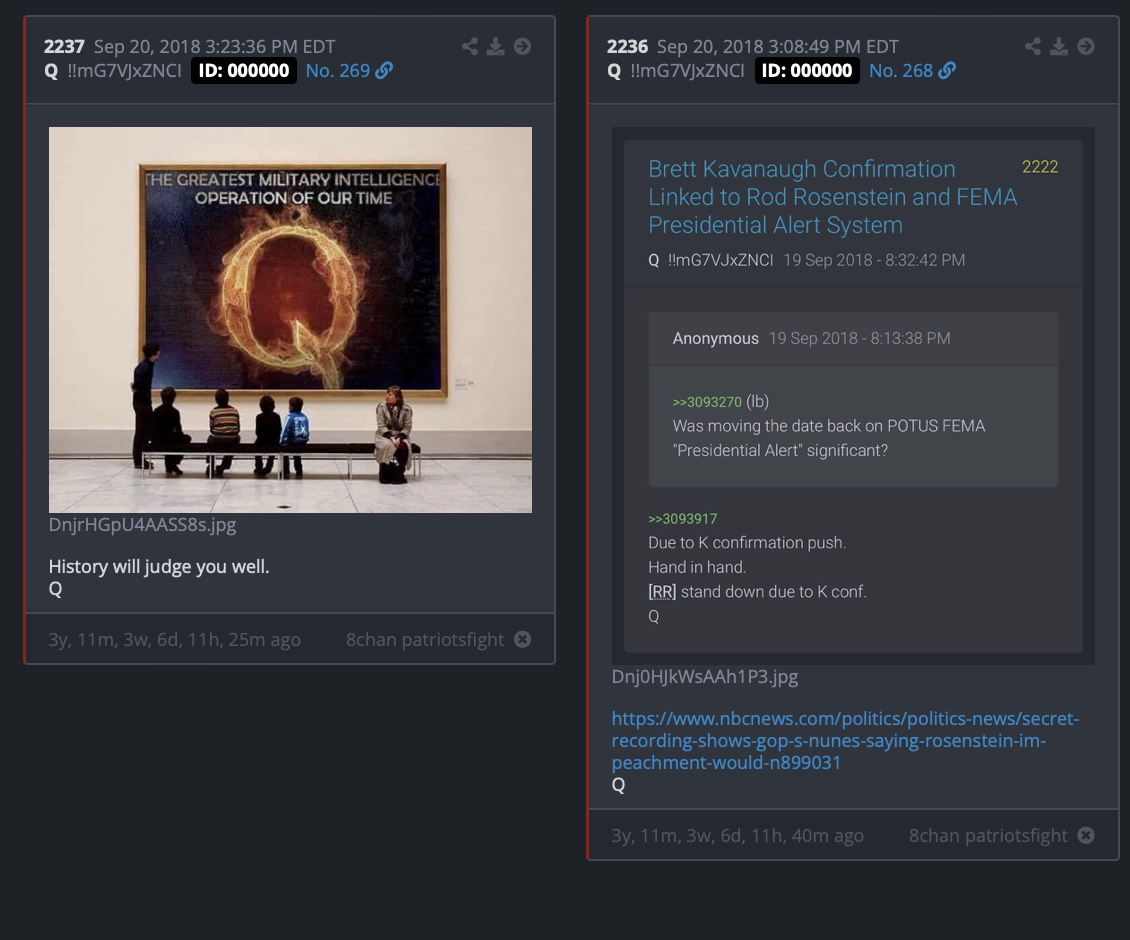The height and width of the screenshot is (940, 1130).
Task: Open the No. 269 post link
Action: pyautogui.click(x=338, y=71)
